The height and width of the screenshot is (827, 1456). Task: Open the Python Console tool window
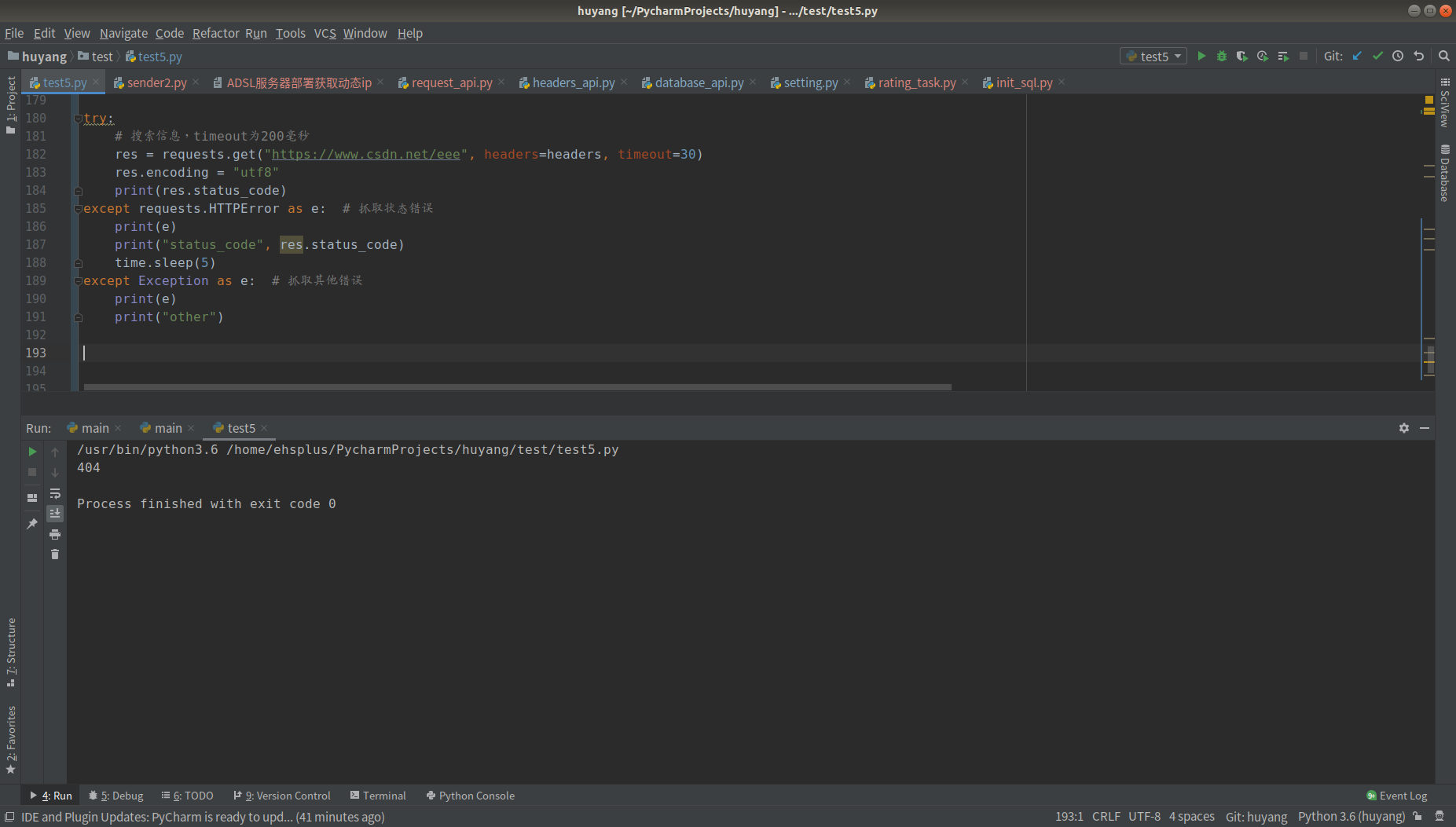tap(470, 795)
